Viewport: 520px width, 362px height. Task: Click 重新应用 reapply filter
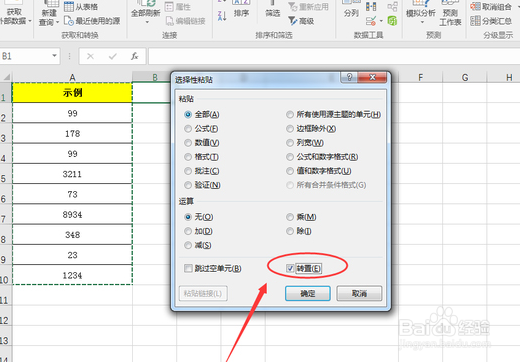309,6
